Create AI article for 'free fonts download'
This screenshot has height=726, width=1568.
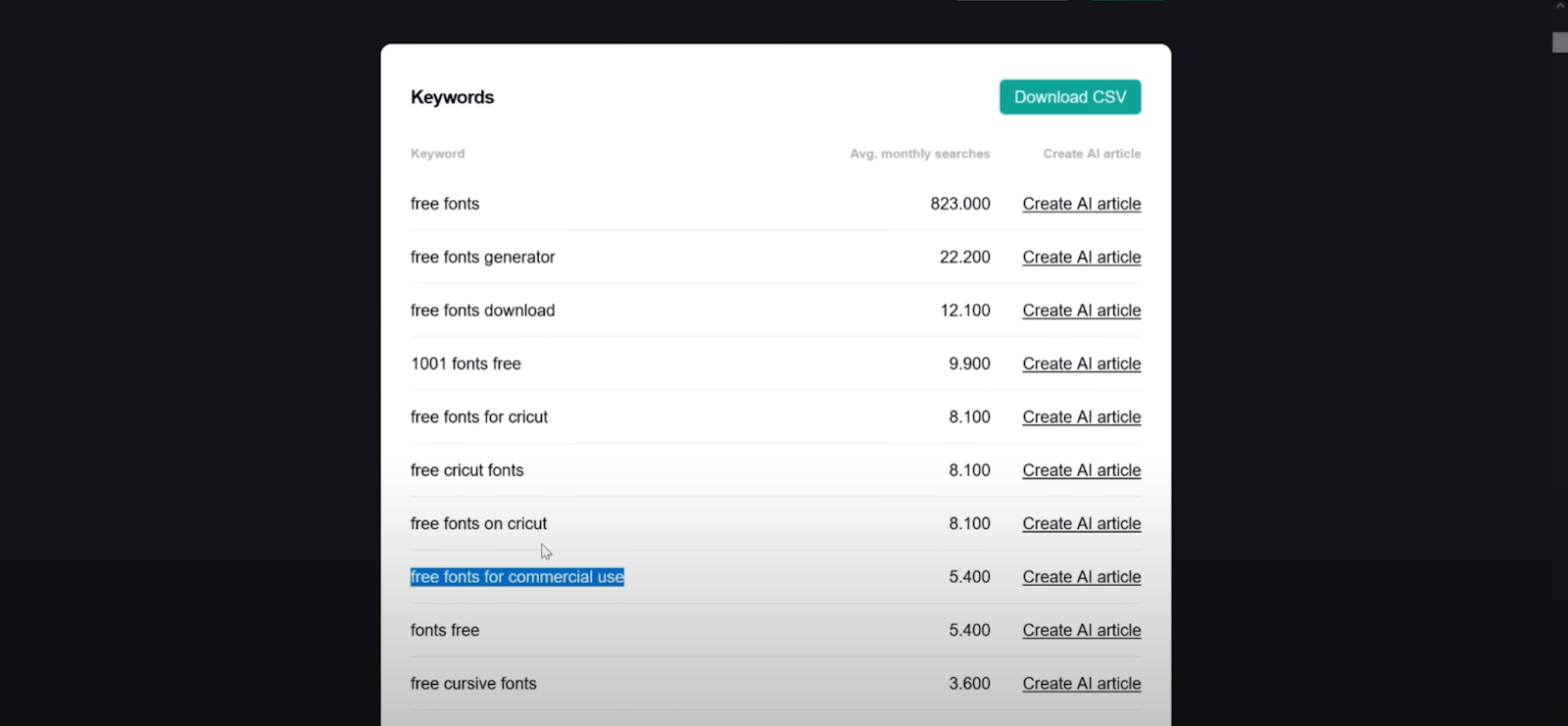point(1081,311)
